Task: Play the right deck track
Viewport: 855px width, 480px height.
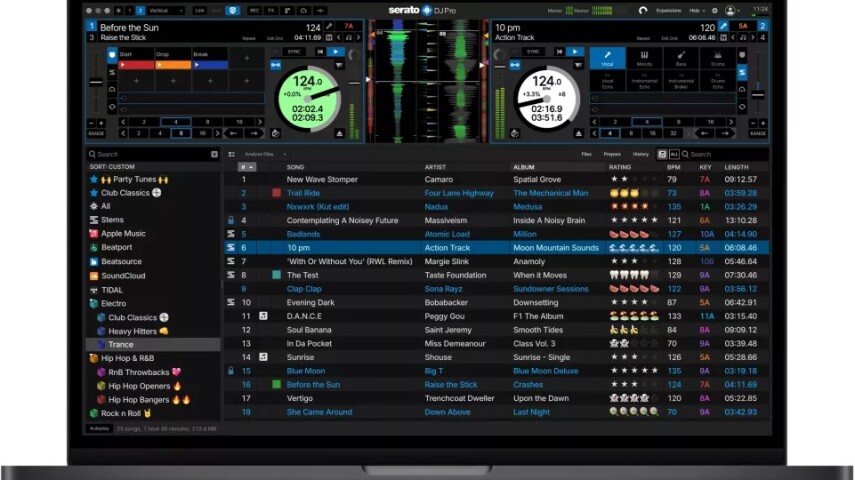Action: pos(575,52)
